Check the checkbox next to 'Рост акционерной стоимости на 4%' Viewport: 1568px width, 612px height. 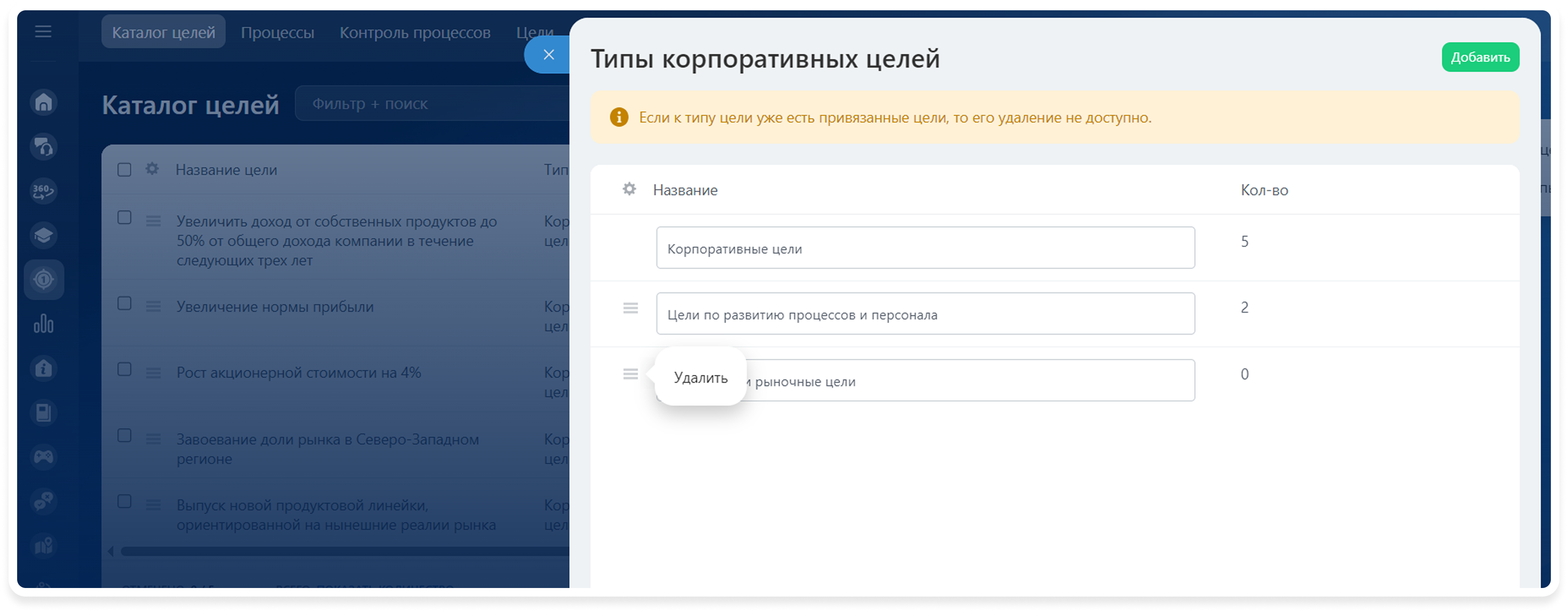pyautogui.click(x=124, y=369)
